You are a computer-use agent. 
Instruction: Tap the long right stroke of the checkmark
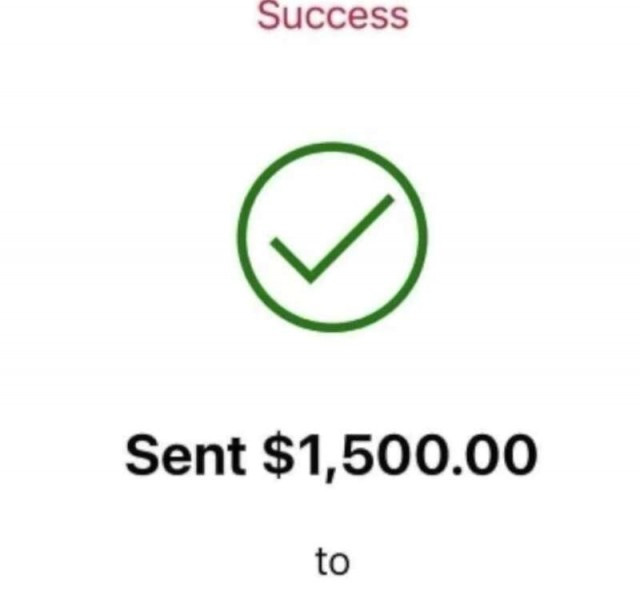point(352,239)
